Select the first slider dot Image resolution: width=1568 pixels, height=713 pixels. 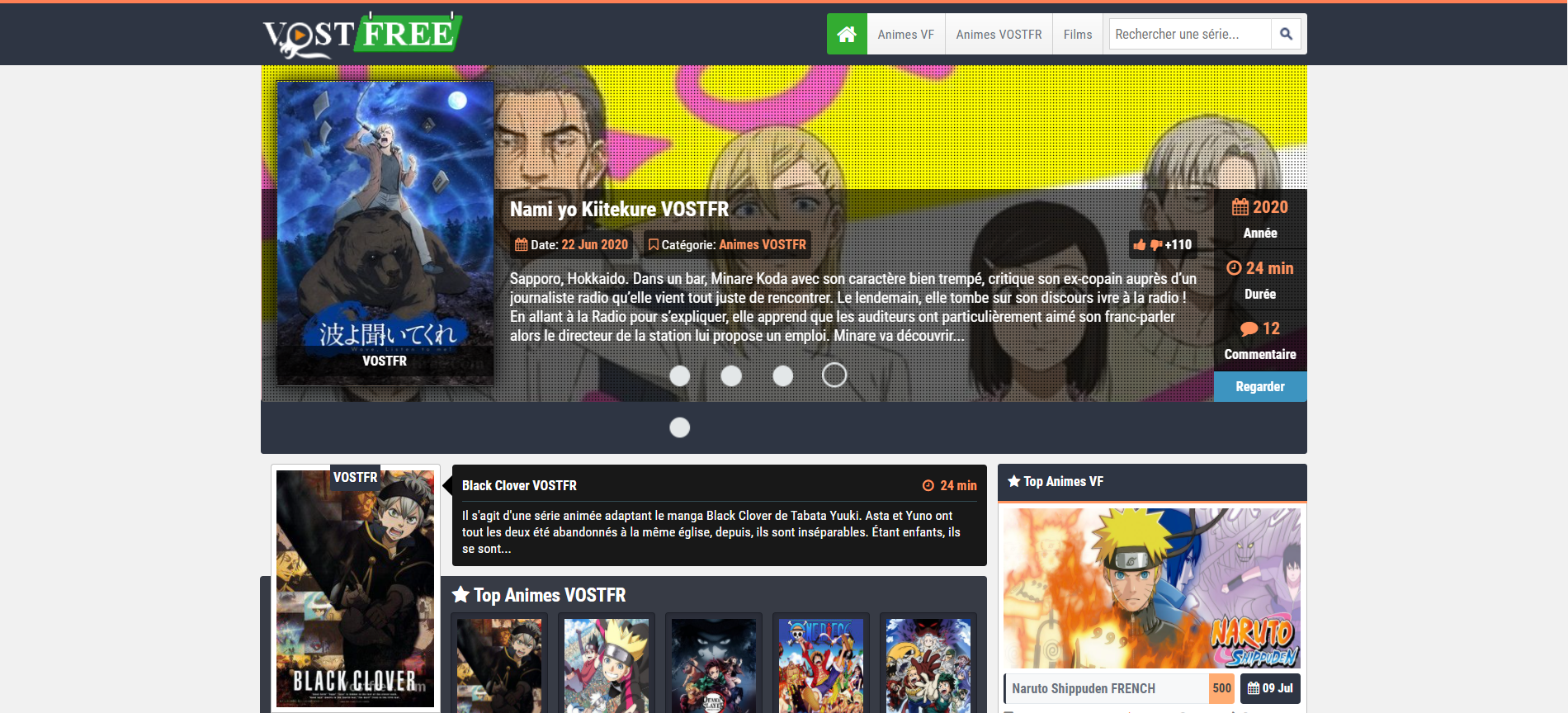pos(680,375)
